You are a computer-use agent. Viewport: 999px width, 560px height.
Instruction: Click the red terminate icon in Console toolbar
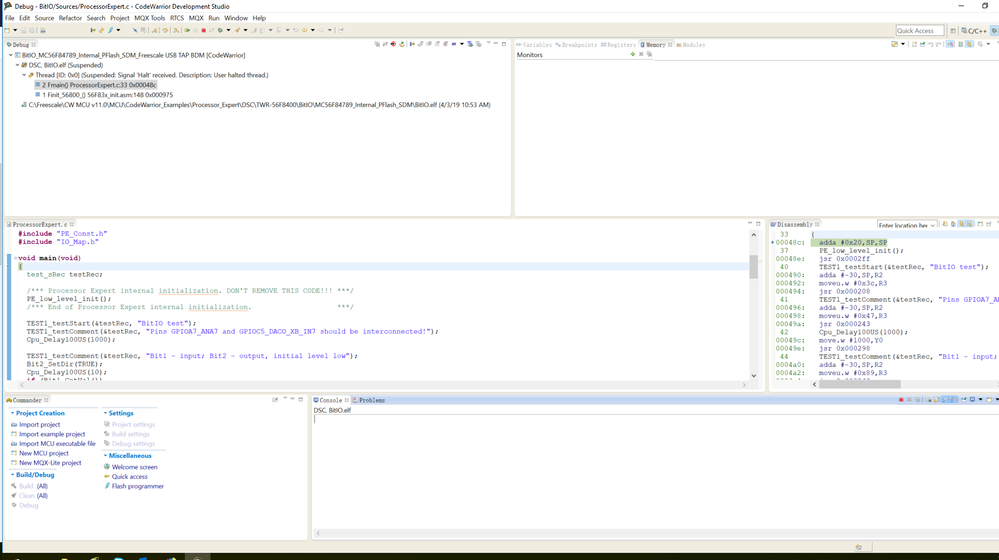(x=901, y=400)
